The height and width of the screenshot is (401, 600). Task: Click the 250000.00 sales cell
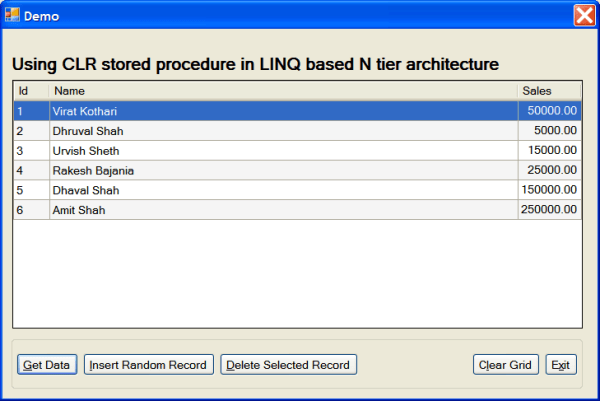pos(550,210)
